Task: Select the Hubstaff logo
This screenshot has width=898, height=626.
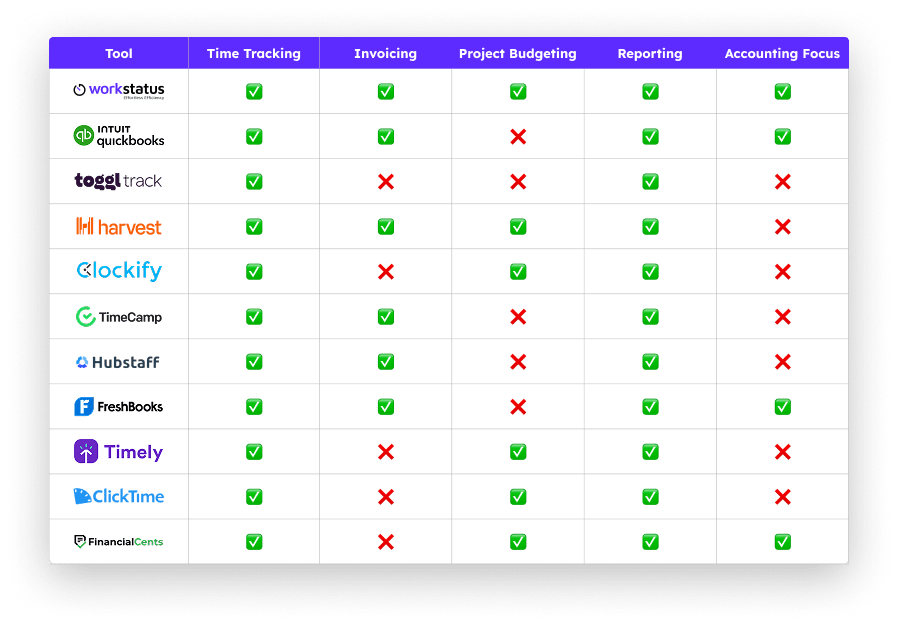Action: 118,362
